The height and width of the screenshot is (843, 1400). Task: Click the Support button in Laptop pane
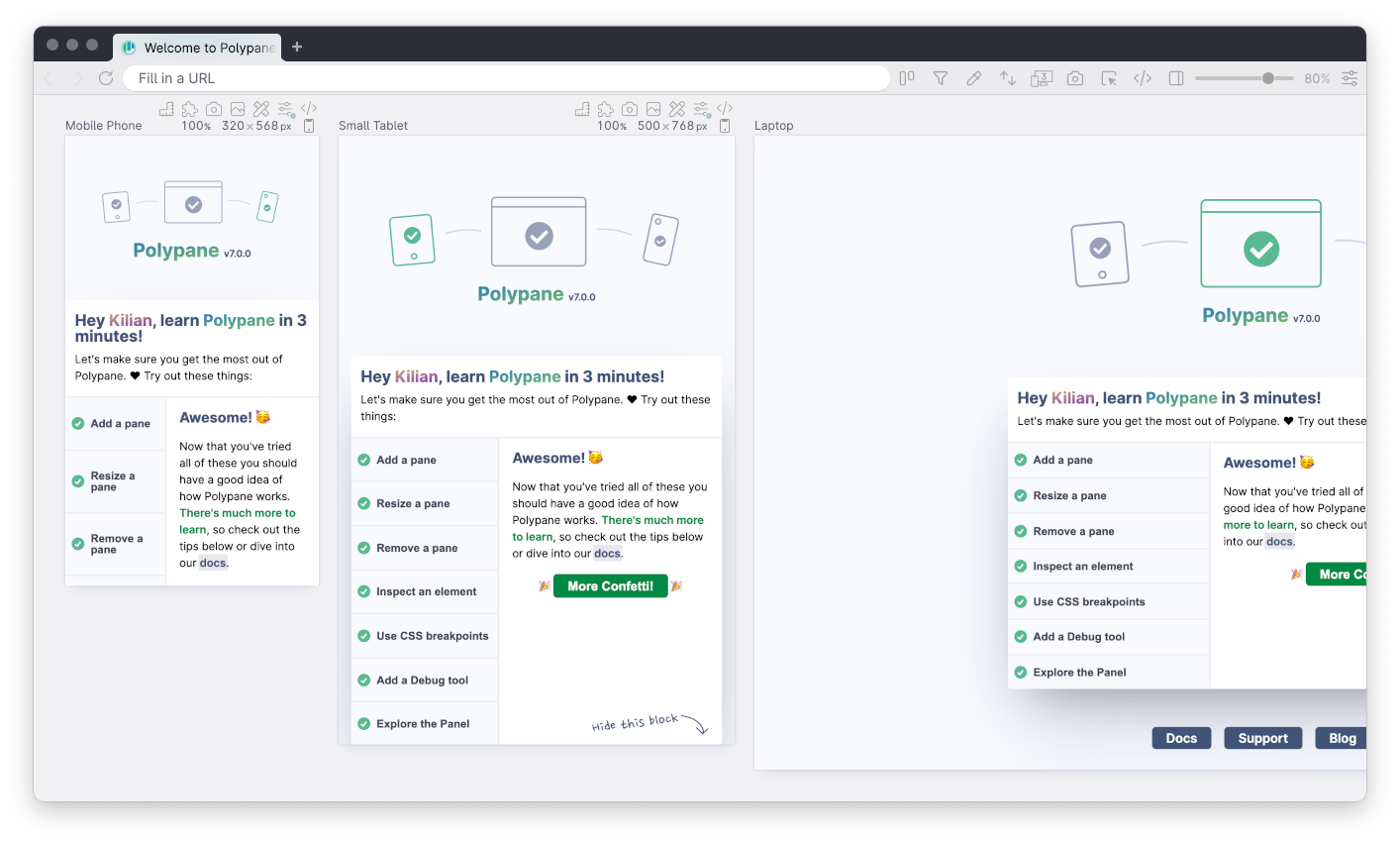click(1263, 738)
